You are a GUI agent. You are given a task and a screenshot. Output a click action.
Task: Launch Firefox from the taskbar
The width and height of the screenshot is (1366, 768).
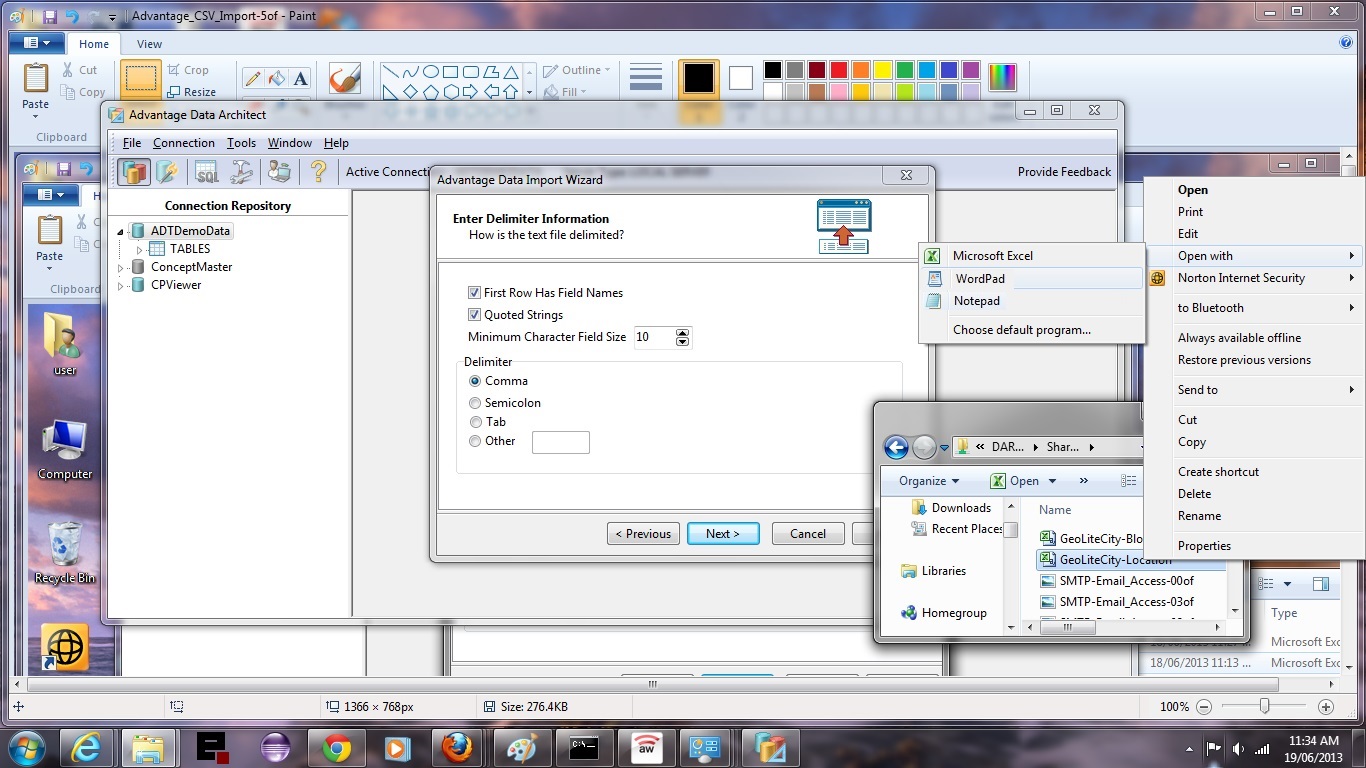coord(457,747)
